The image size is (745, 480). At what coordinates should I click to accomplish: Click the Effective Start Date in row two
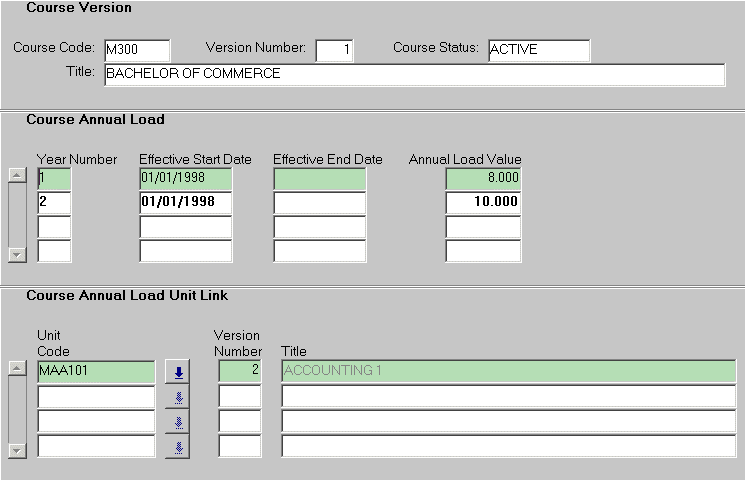pos(185,202)
